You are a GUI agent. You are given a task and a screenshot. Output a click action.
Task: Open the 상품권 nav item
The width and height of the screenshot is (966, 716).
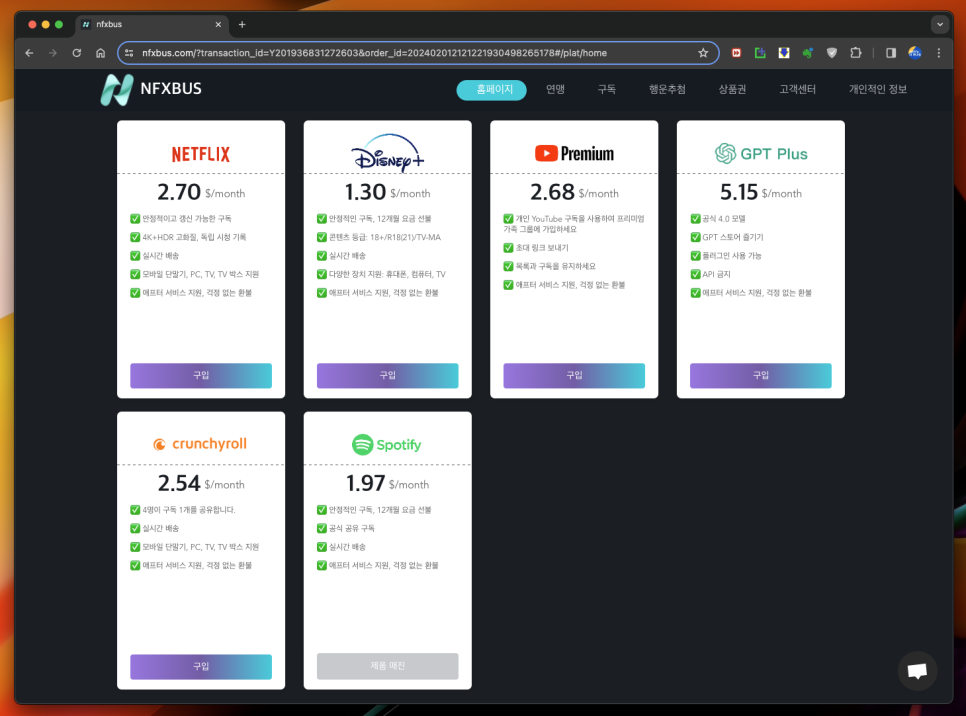733,89
